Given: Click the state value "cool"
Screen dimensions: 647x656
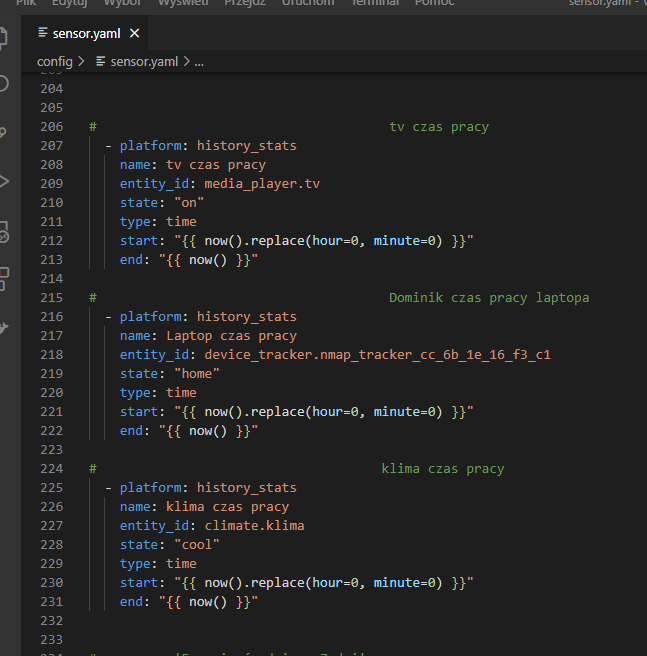Looking at the screenshot, I should [197, 545].
